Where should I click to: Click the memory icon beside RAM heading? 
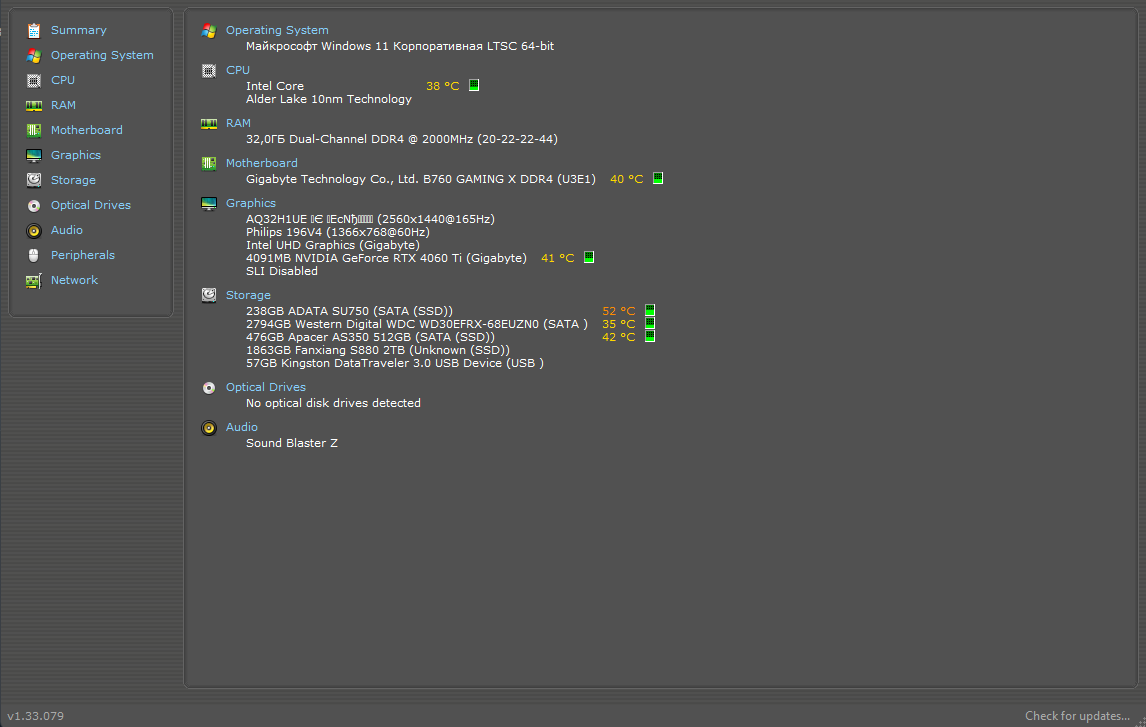[209, 123]
